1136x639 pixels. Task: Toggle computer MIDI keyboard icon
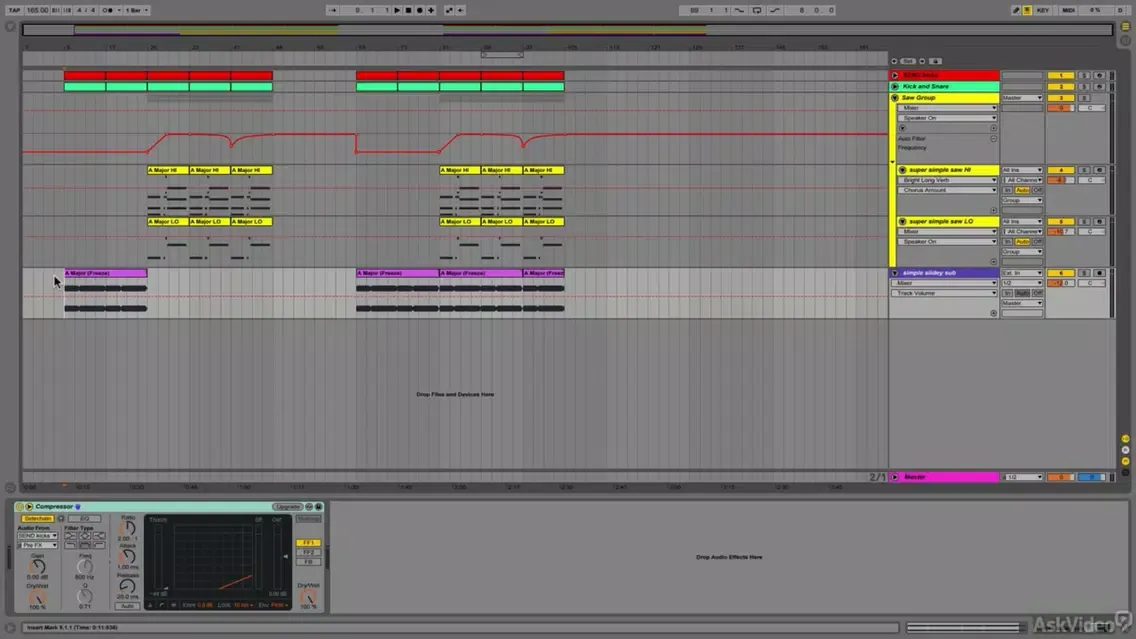(1027, 10)
